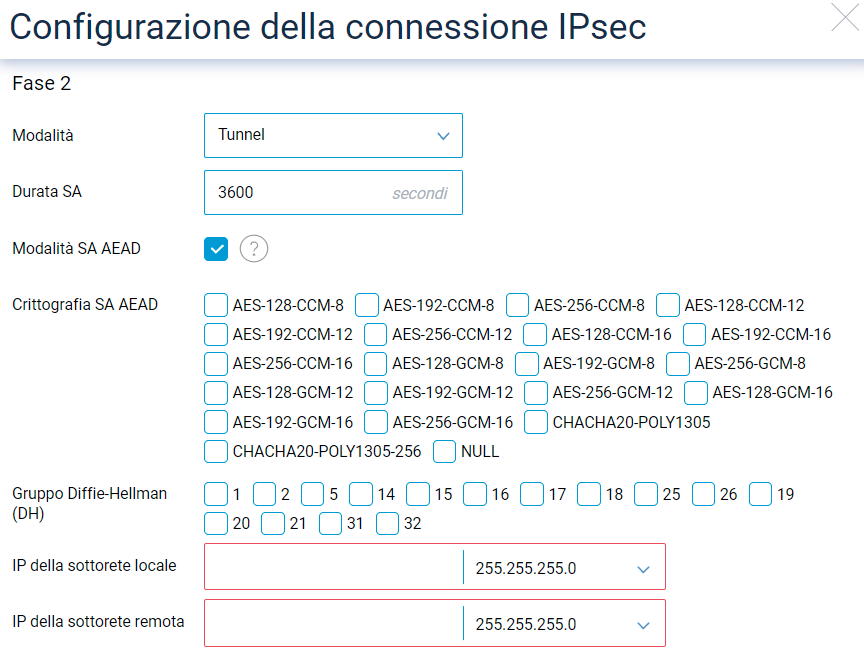Close the IPsec configuration dialog
The width and height of the screenshot is (864, 669).
[845, 18]
